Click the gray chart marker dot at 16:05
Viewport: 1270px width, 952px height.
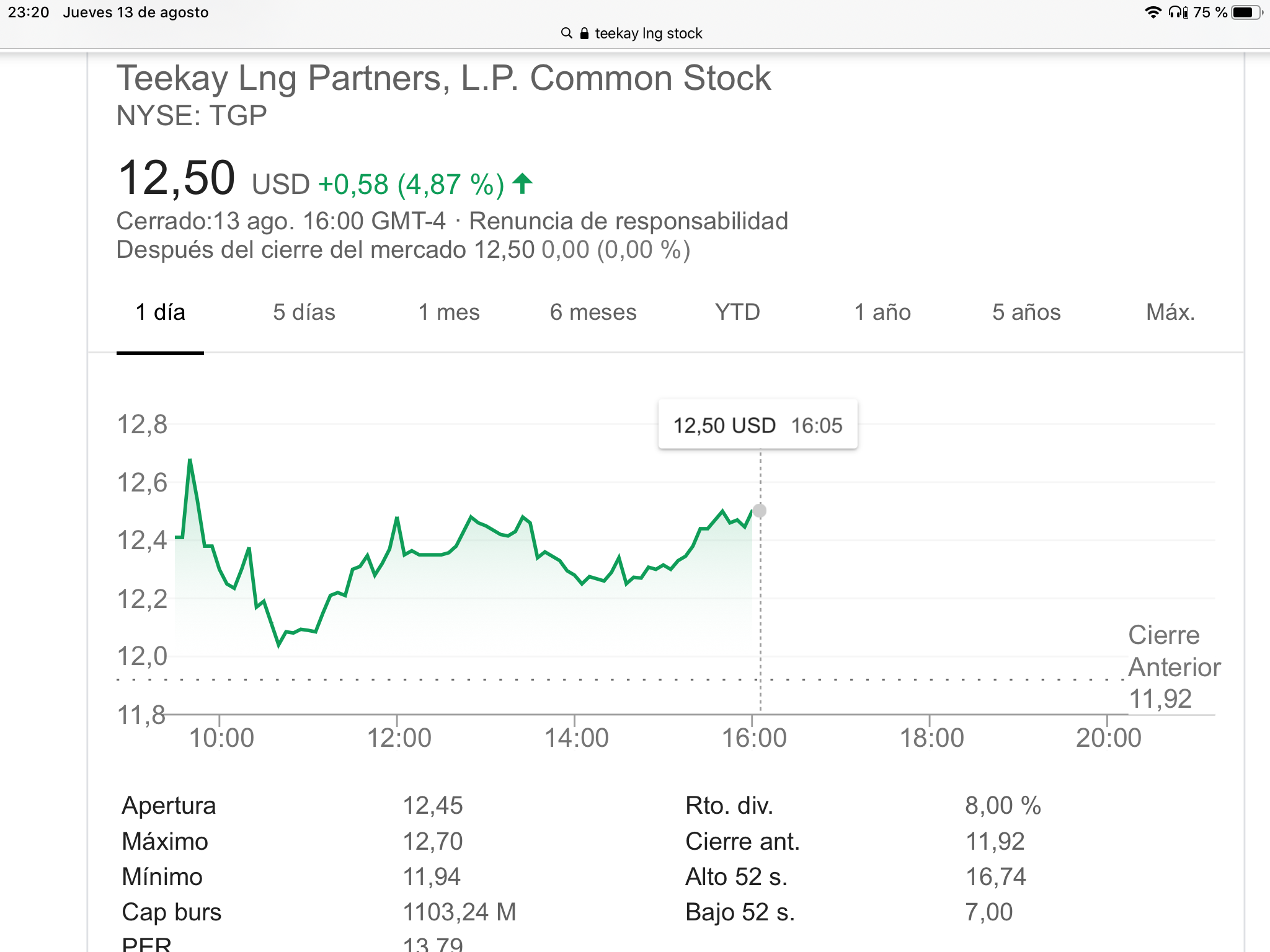click(760, 511)
